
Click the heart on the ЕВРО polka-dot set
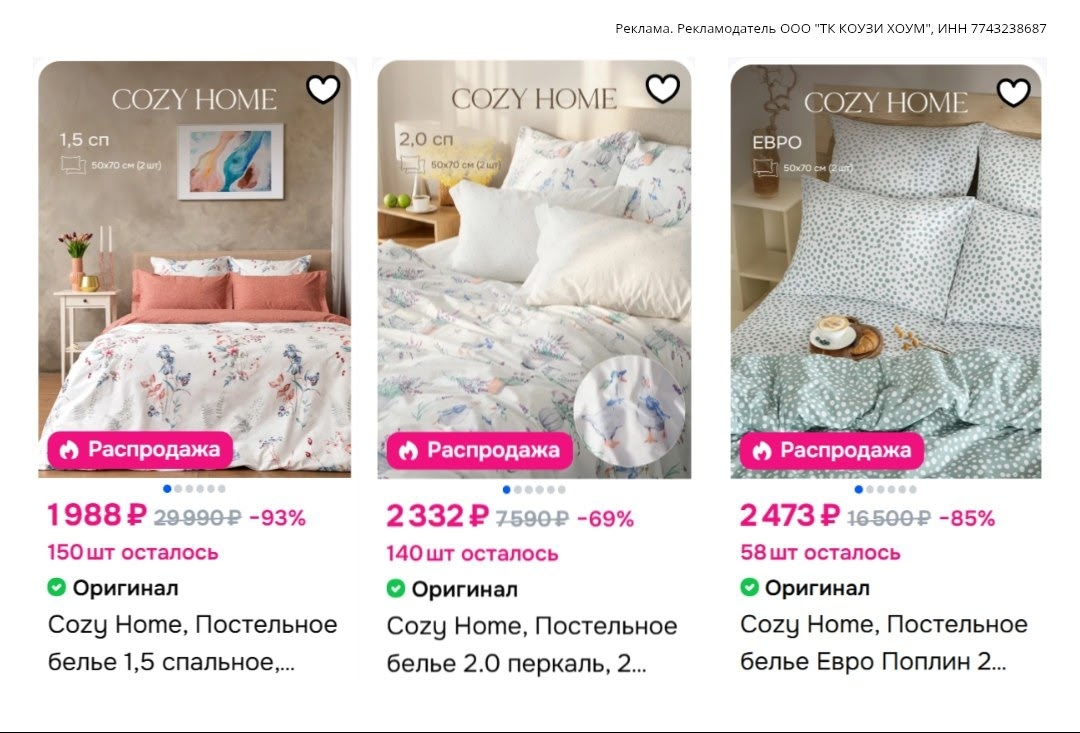[1014, 92]
